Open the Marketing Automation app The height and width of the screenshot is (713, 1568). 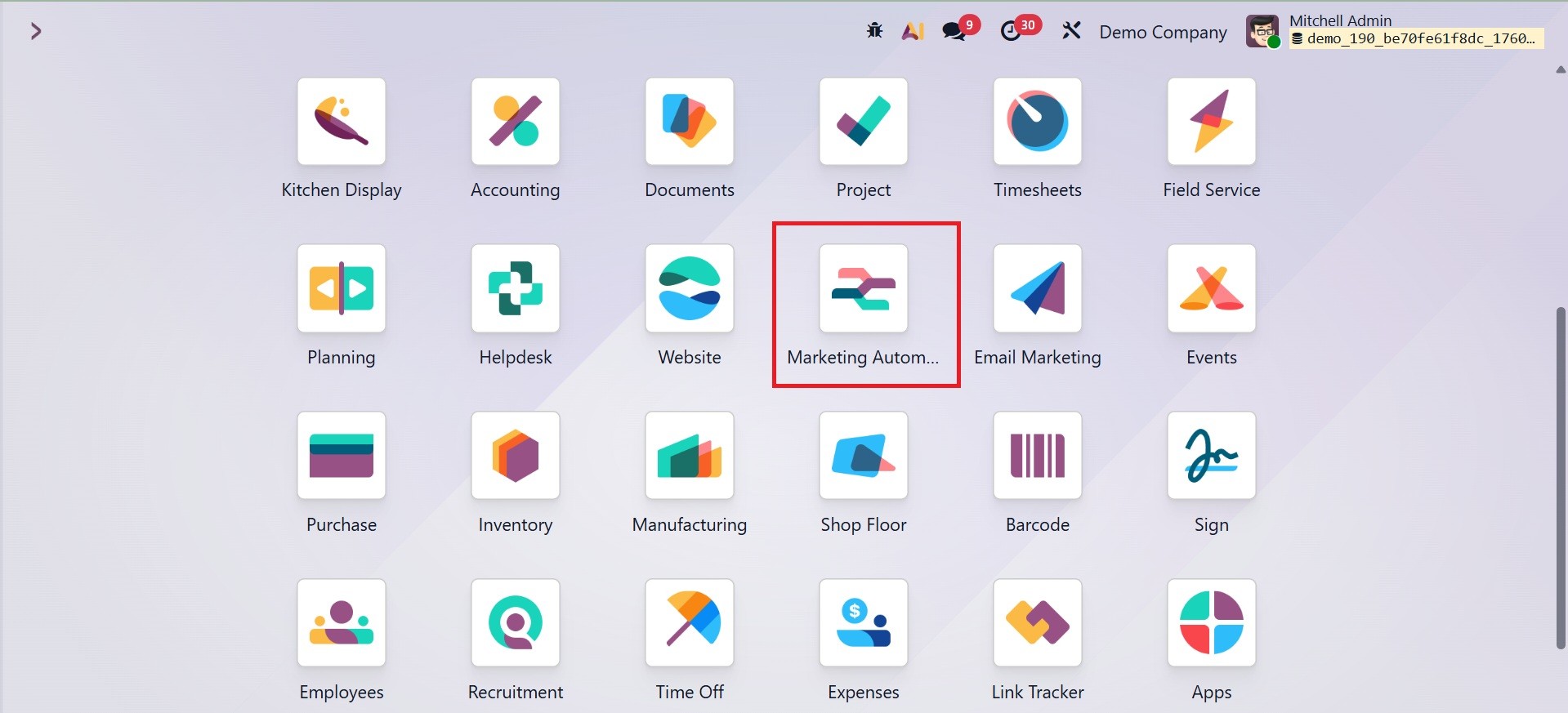pyautogui.click(x=864, y=288)
